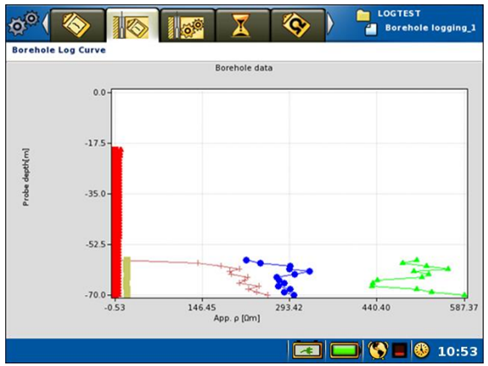Click the right tab navigation arrow
Image resolution: width=488 pixels, height=366 pixels.
pos(330,23)
